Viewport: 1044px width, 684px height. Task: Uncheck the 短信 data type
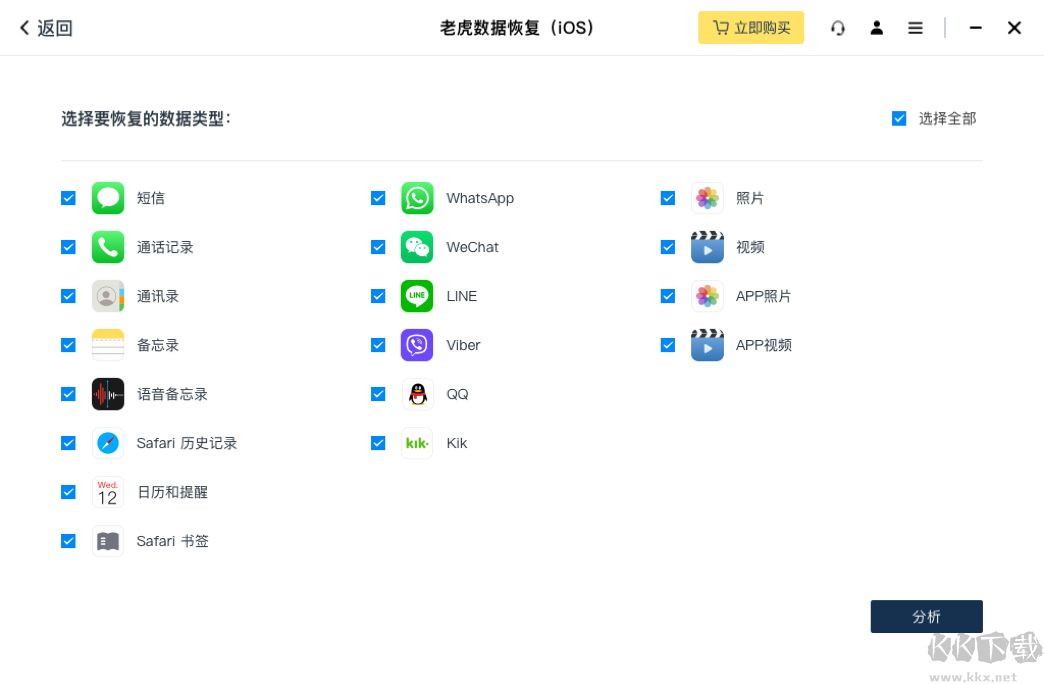pyautogui.click(x=68, y=198)
